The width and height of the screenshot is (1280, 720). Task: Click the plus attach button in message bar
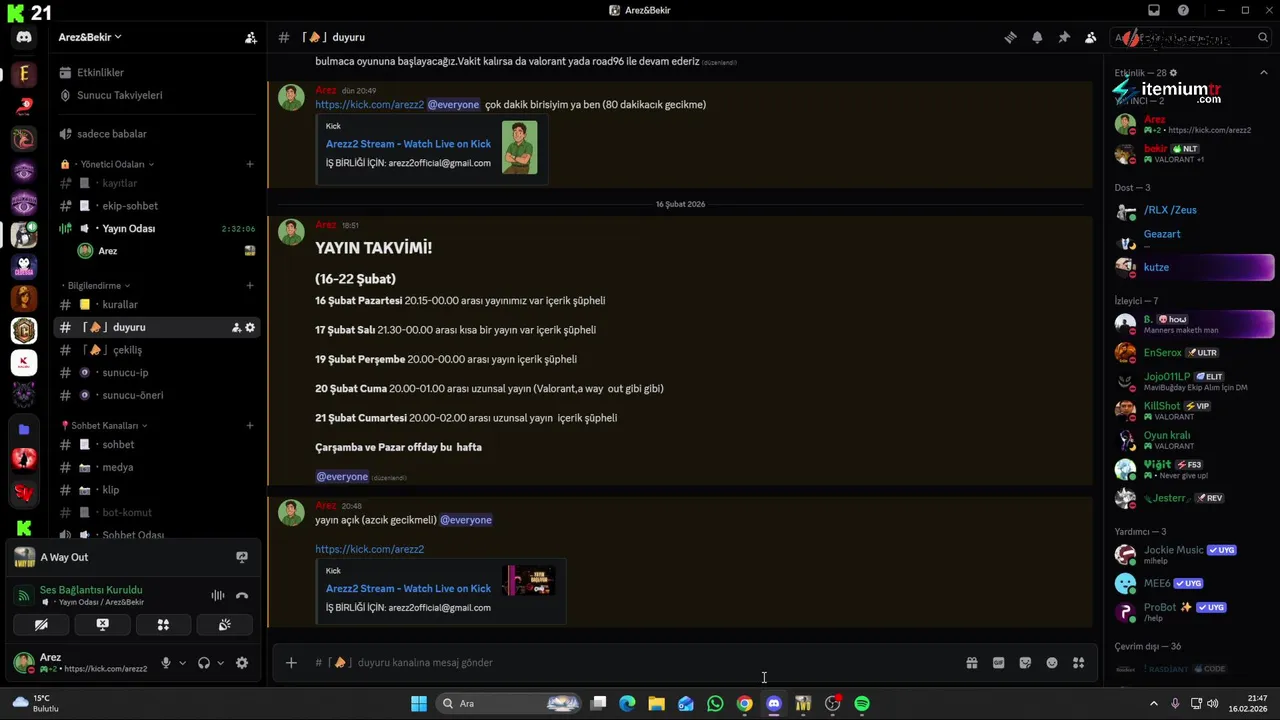[291, 662]
